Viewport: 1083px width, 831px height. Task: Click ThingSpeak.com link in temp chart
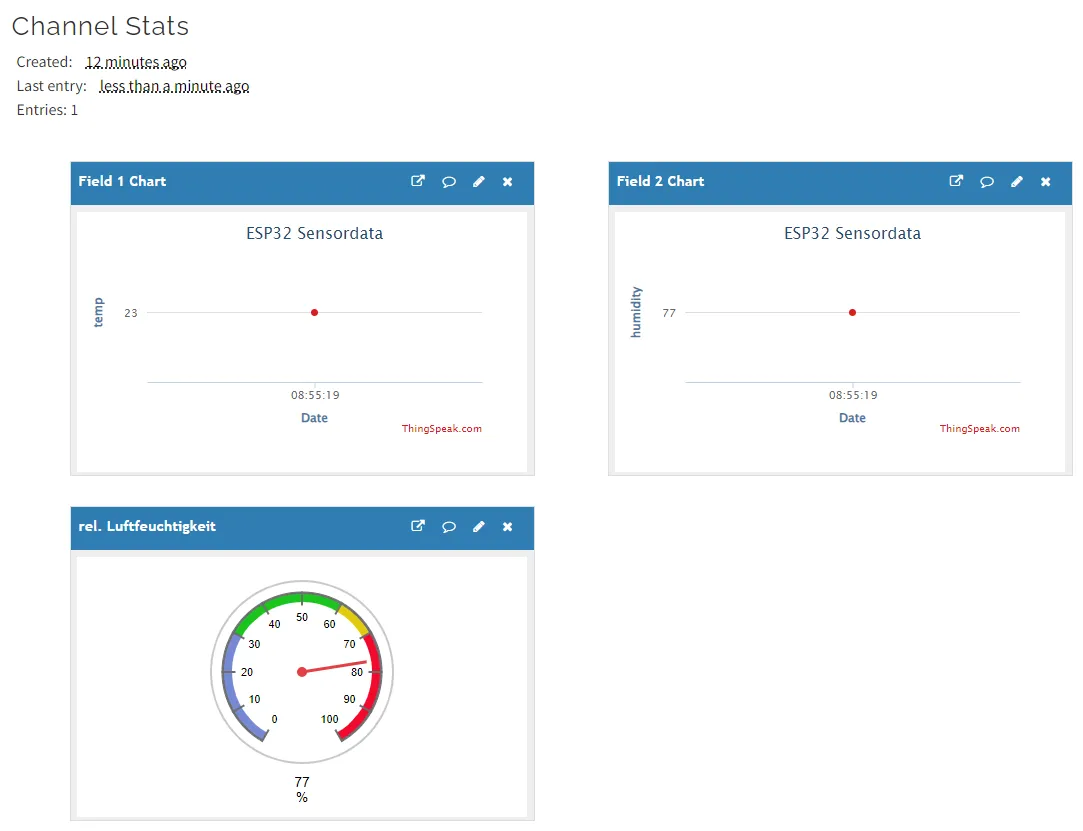coord(441,429)
